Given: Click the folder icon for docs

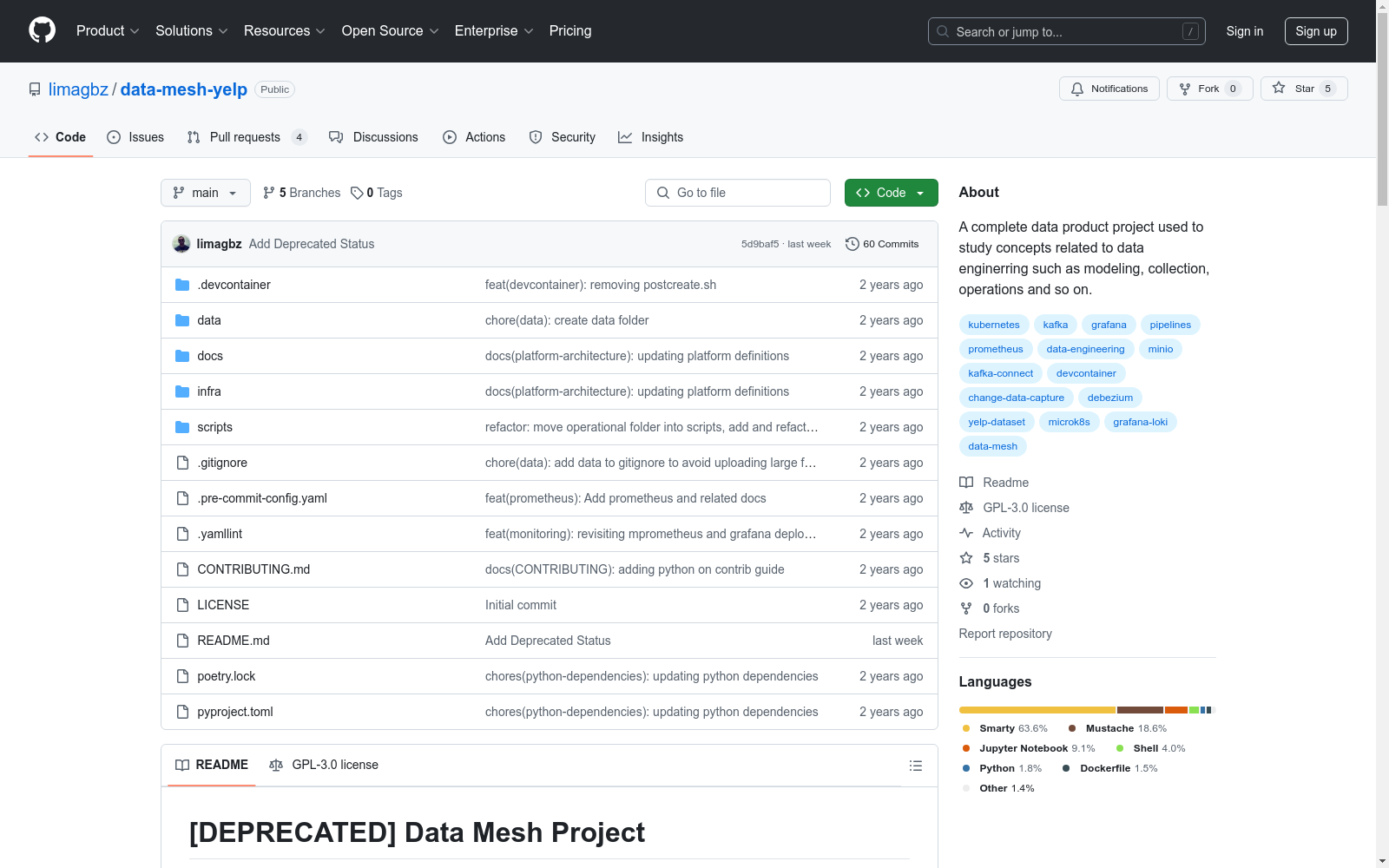Looking at the screenshot, I should pos(182,356).
